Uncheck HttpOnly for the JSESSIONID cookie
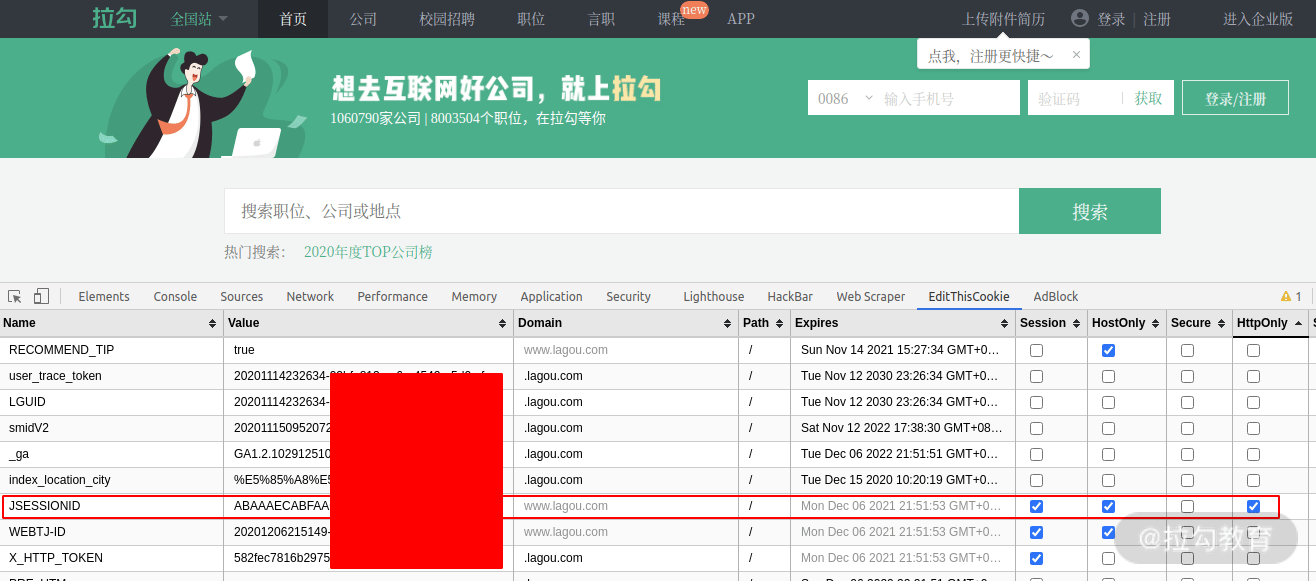Viewport: 1316px width, 581px height. click(x=1253, y=506)
